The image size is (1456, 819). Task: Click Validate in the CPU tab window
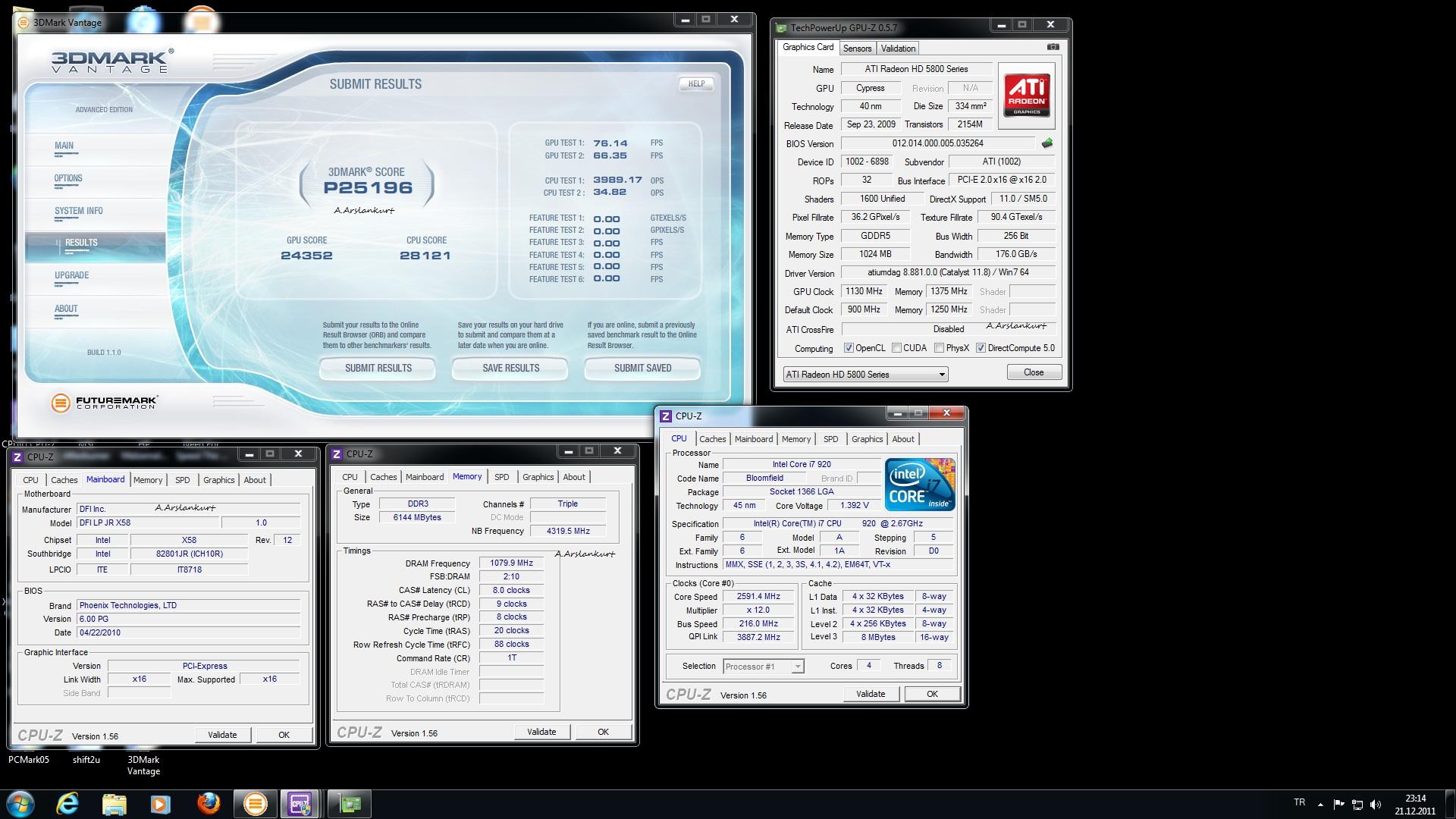tap(871, 694)
